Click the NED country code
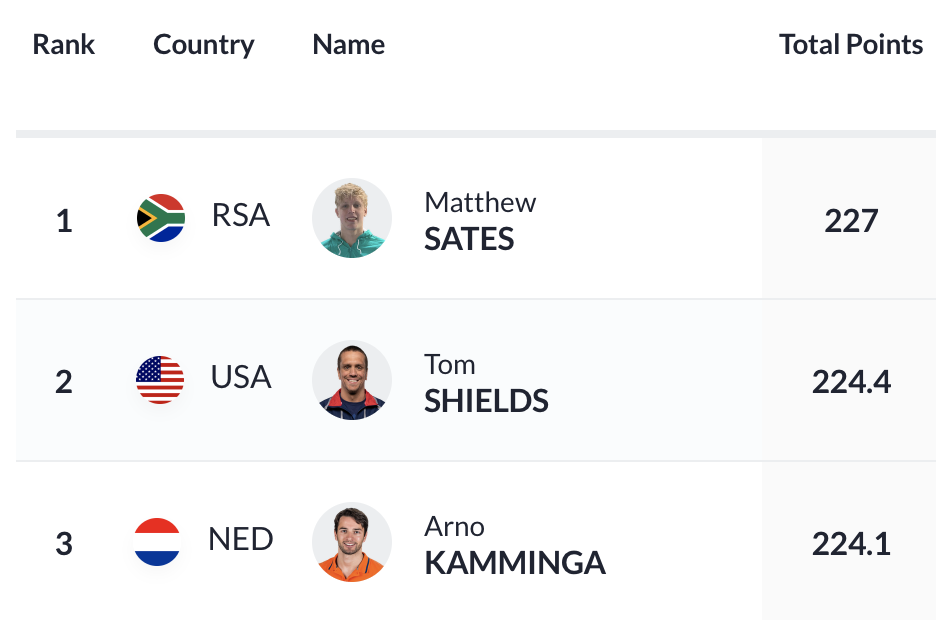Viewport: 936px width, 620px height. 241,539
